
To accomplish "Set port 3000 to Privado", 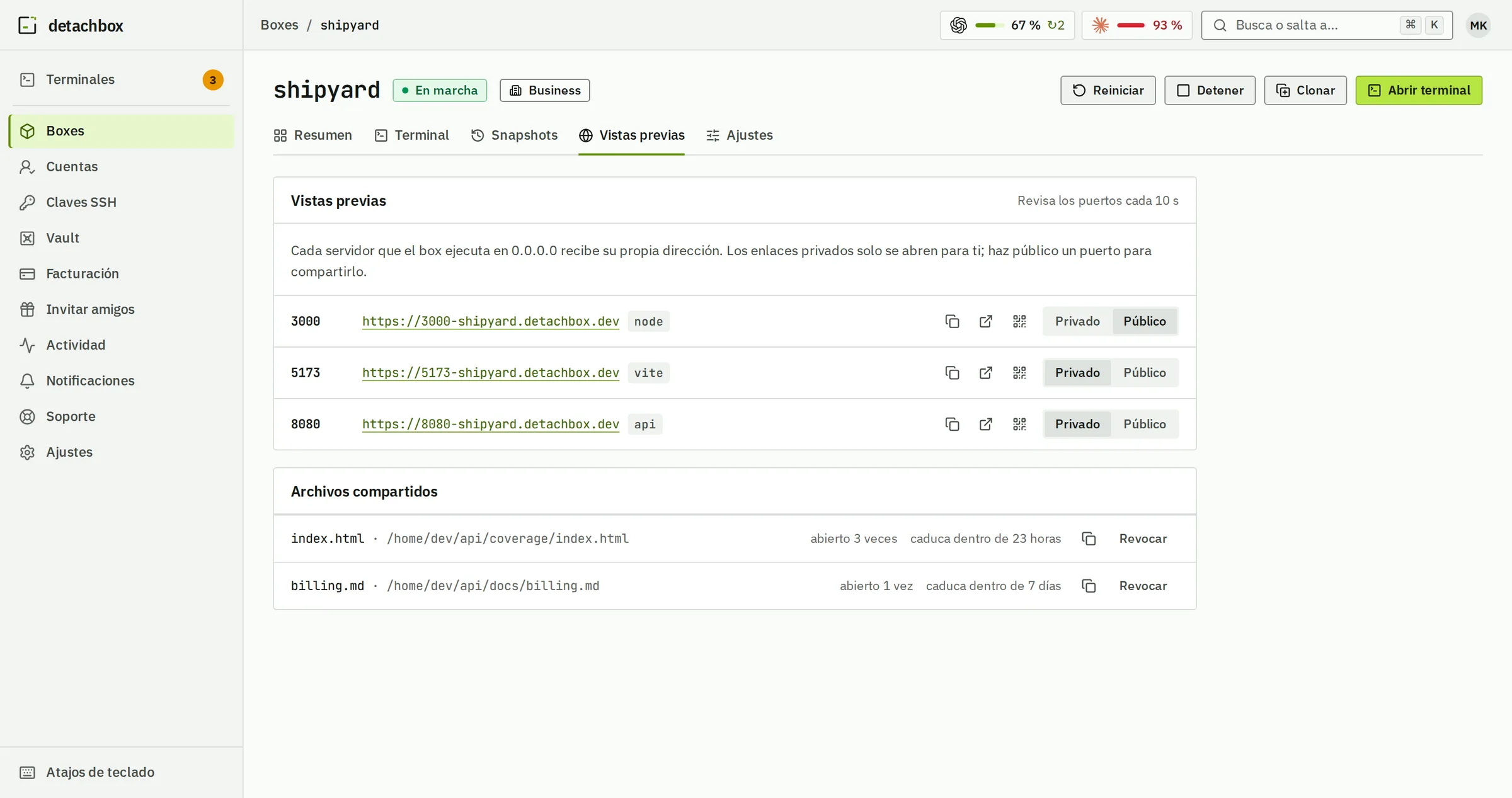I will click(x=1077, y=321).
